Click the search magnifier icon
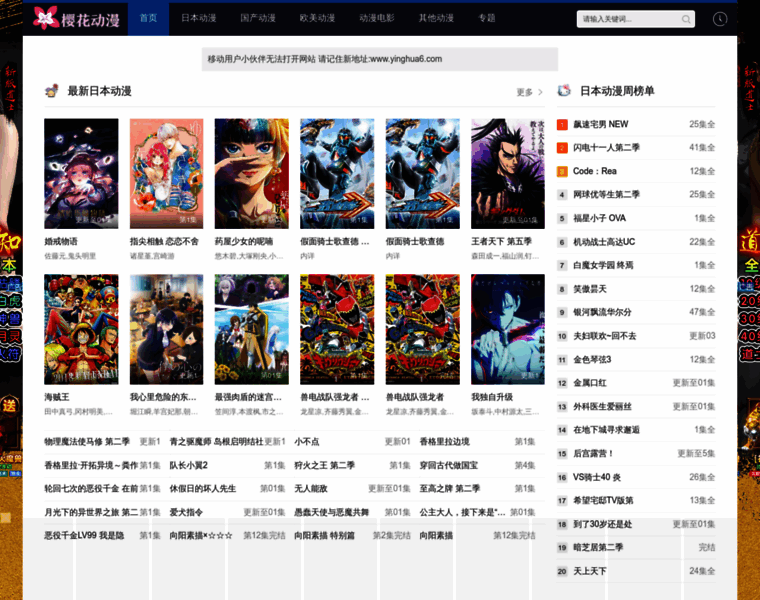 (685, 19)
